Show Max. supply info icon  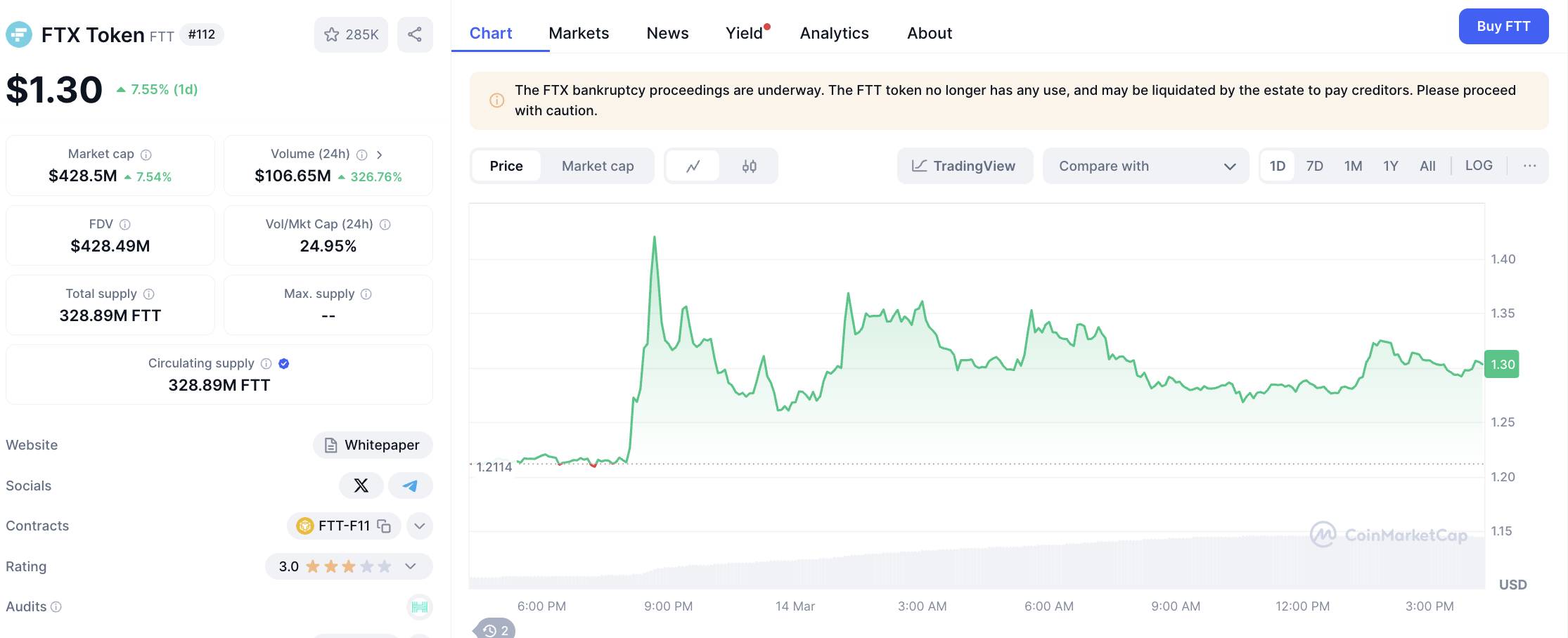(366, 294)
